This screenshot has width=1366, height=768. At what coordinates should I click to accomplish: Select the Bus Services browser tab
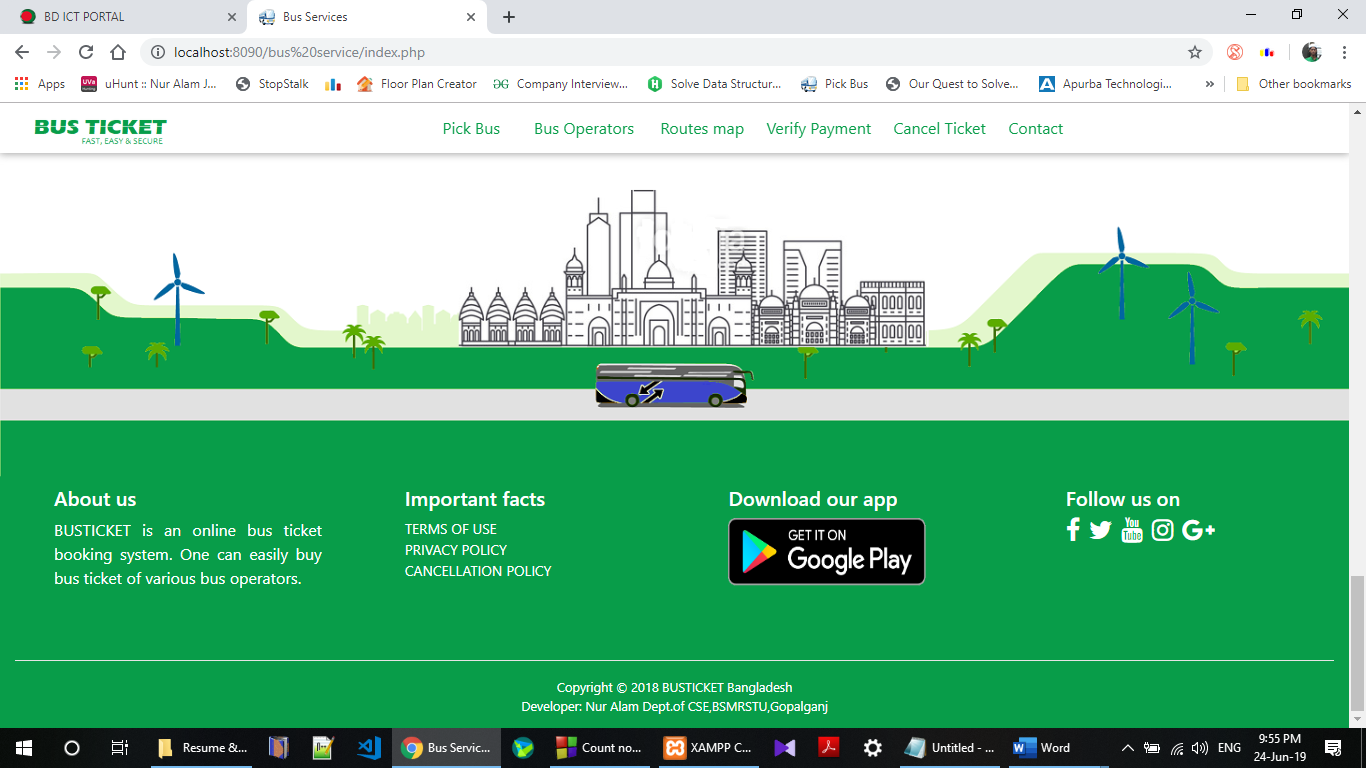tap(366, 17)
